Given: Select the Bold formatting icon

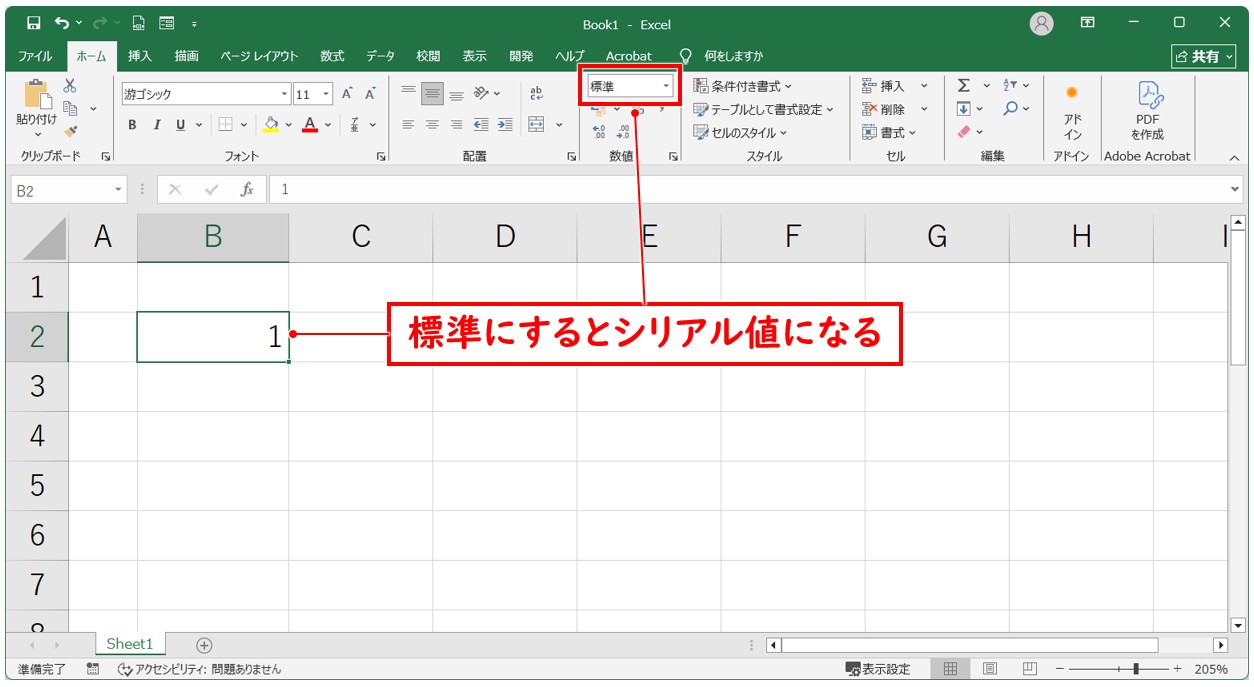Looking at the screenshot, I should 131,125.
